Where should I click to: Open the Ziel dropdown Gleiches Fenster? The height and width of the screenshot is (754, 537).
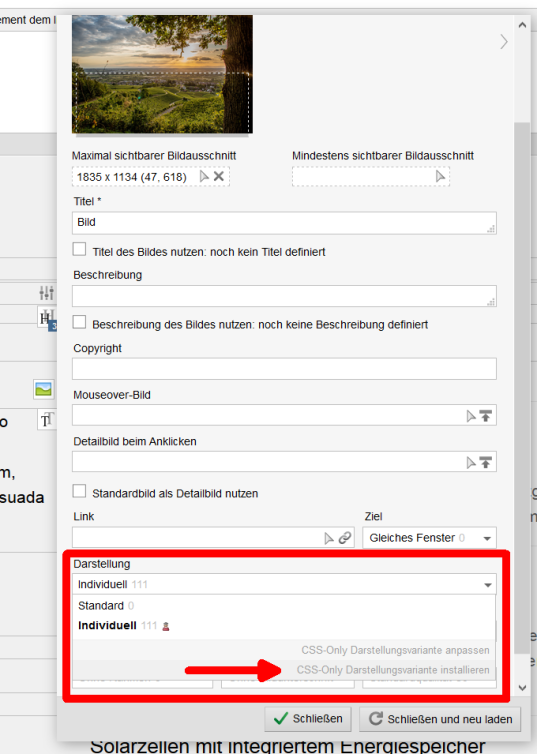click(x=429, y=538)
